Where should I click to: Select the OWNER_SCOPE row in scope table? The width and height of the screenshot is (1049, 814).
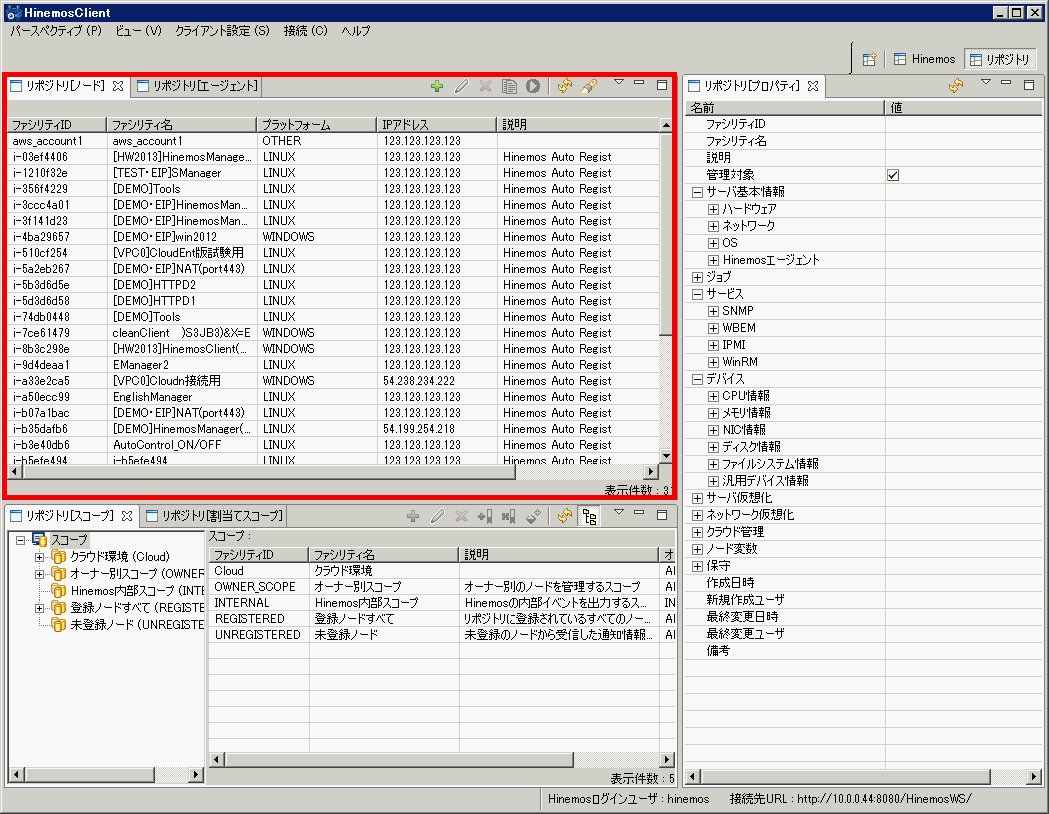(x=442, y=587)
